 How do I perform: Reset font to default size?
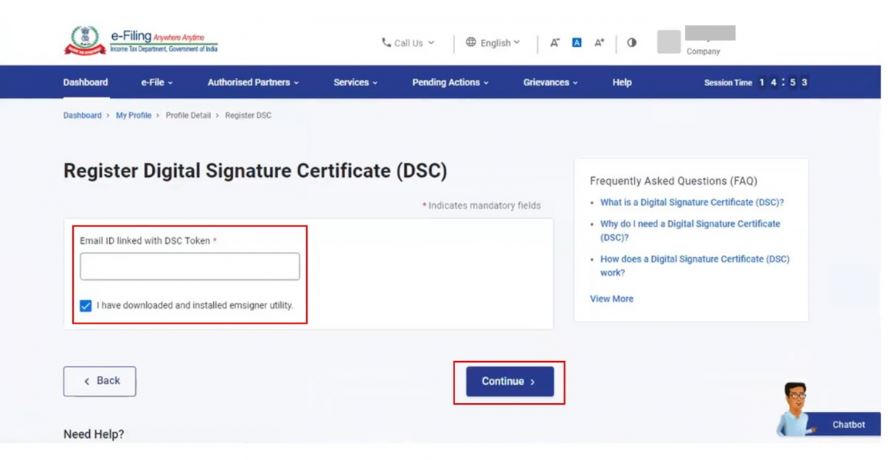(577, 43)
